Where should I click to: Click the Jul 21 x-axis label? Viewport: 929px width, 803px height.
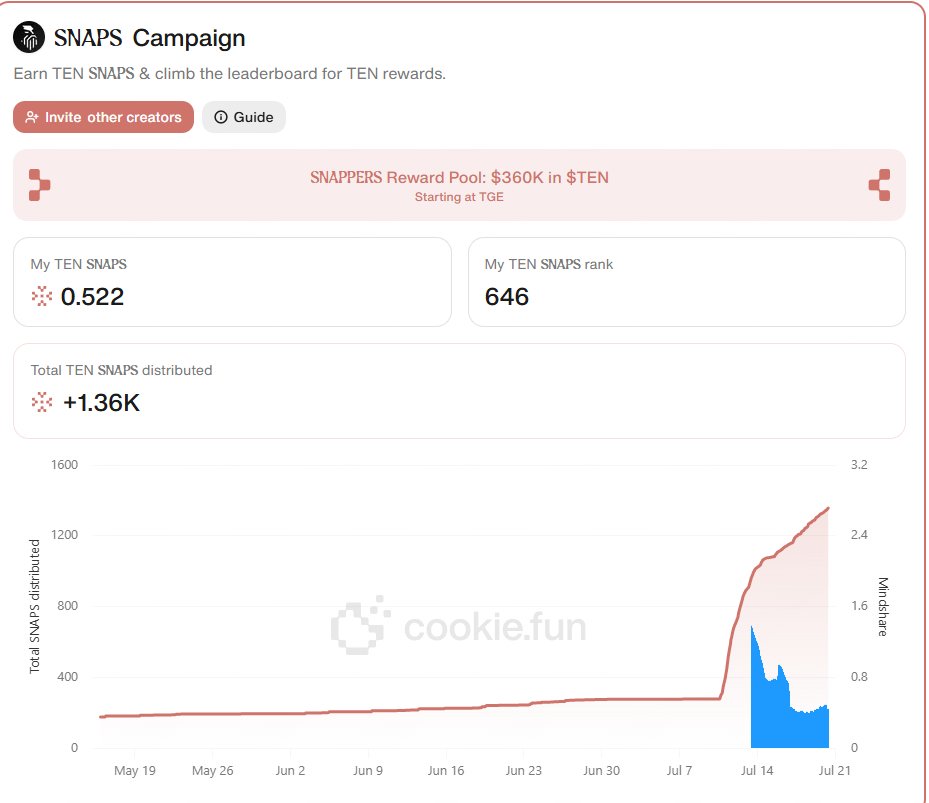pyautogui.click(x=834, y=770)
